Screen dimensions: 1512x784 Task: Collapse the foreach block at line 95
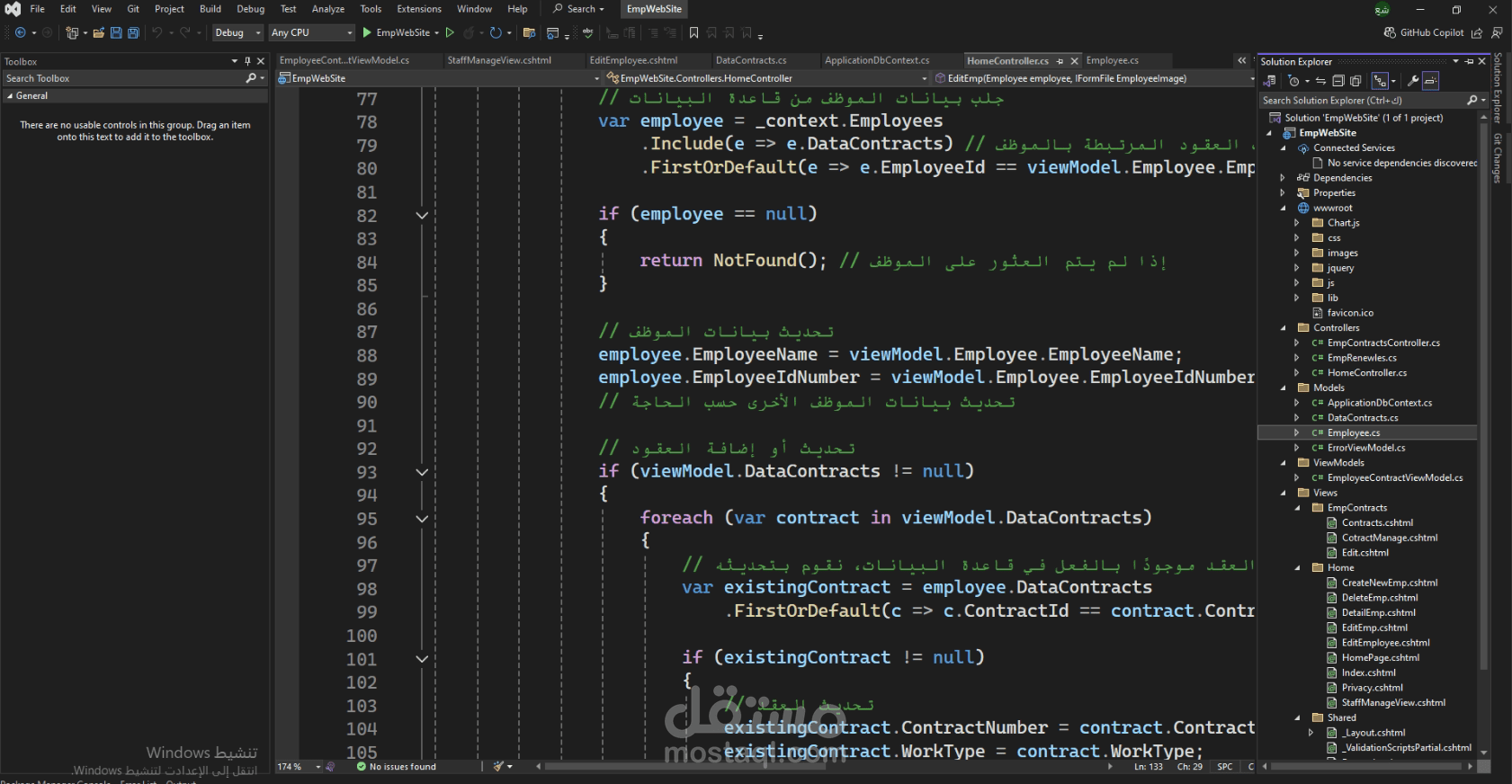(x=422, y=519)
